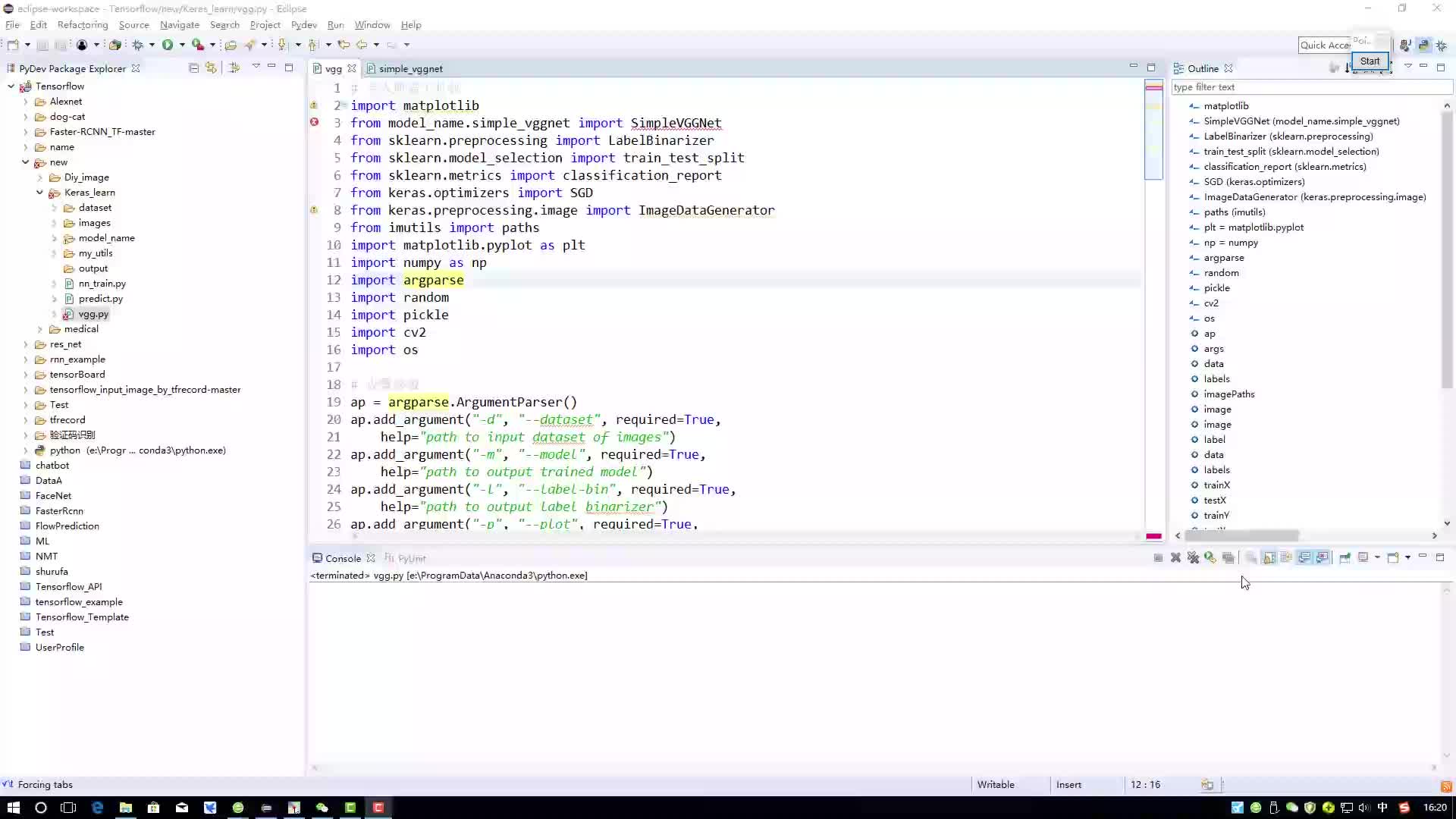
Task: Click the Start button
Action: click(x=1370, y=61)
